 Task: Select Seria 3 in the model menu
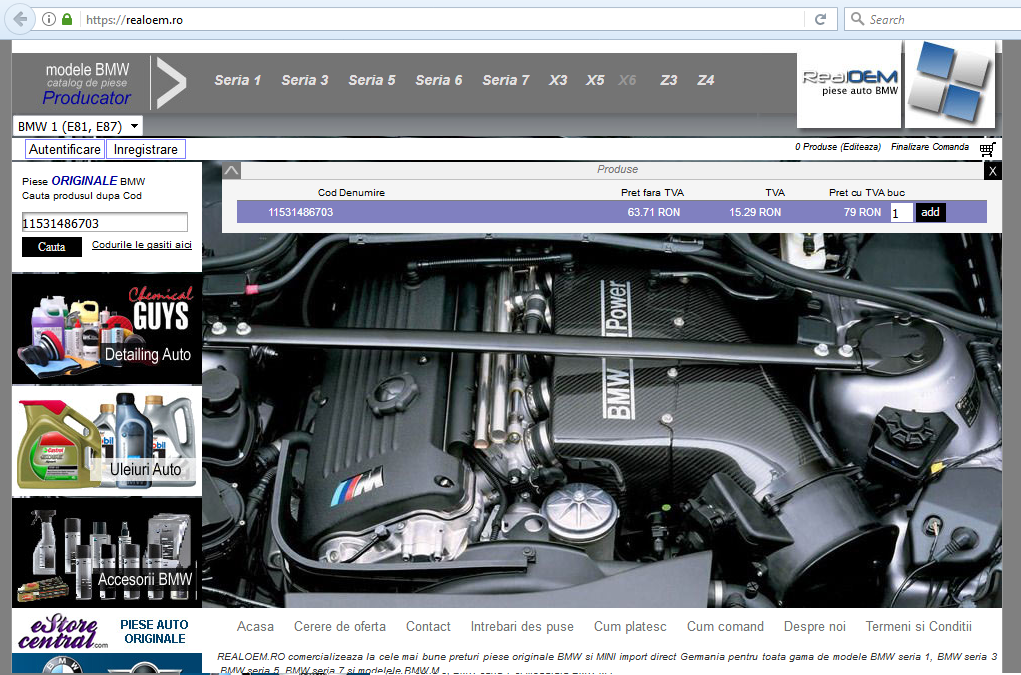(304, 80)
